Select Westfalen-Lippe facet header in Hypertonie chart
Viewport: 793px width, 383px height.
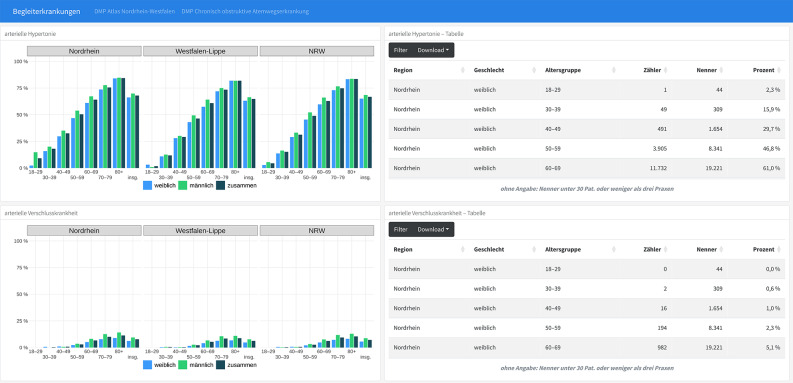click(x=200, y=51)
